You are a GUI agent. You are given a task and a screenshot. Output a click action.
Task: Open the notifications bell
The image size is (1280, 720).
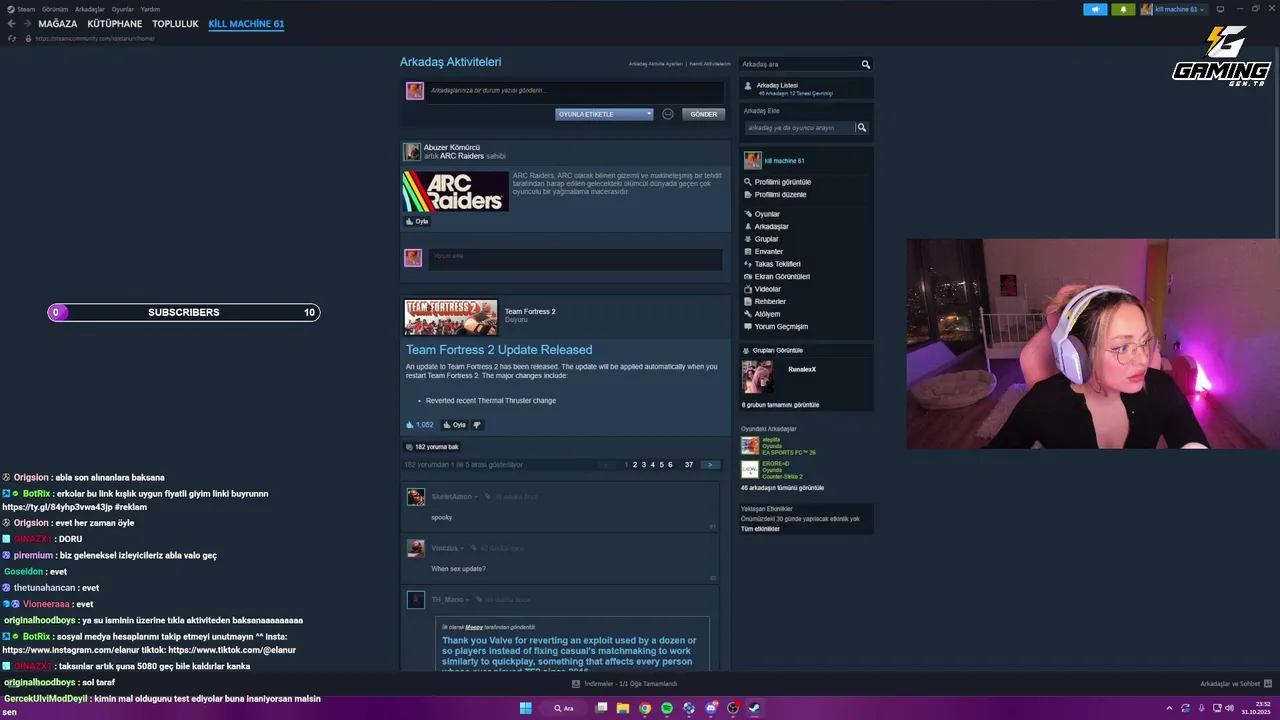coord(1122,9)
